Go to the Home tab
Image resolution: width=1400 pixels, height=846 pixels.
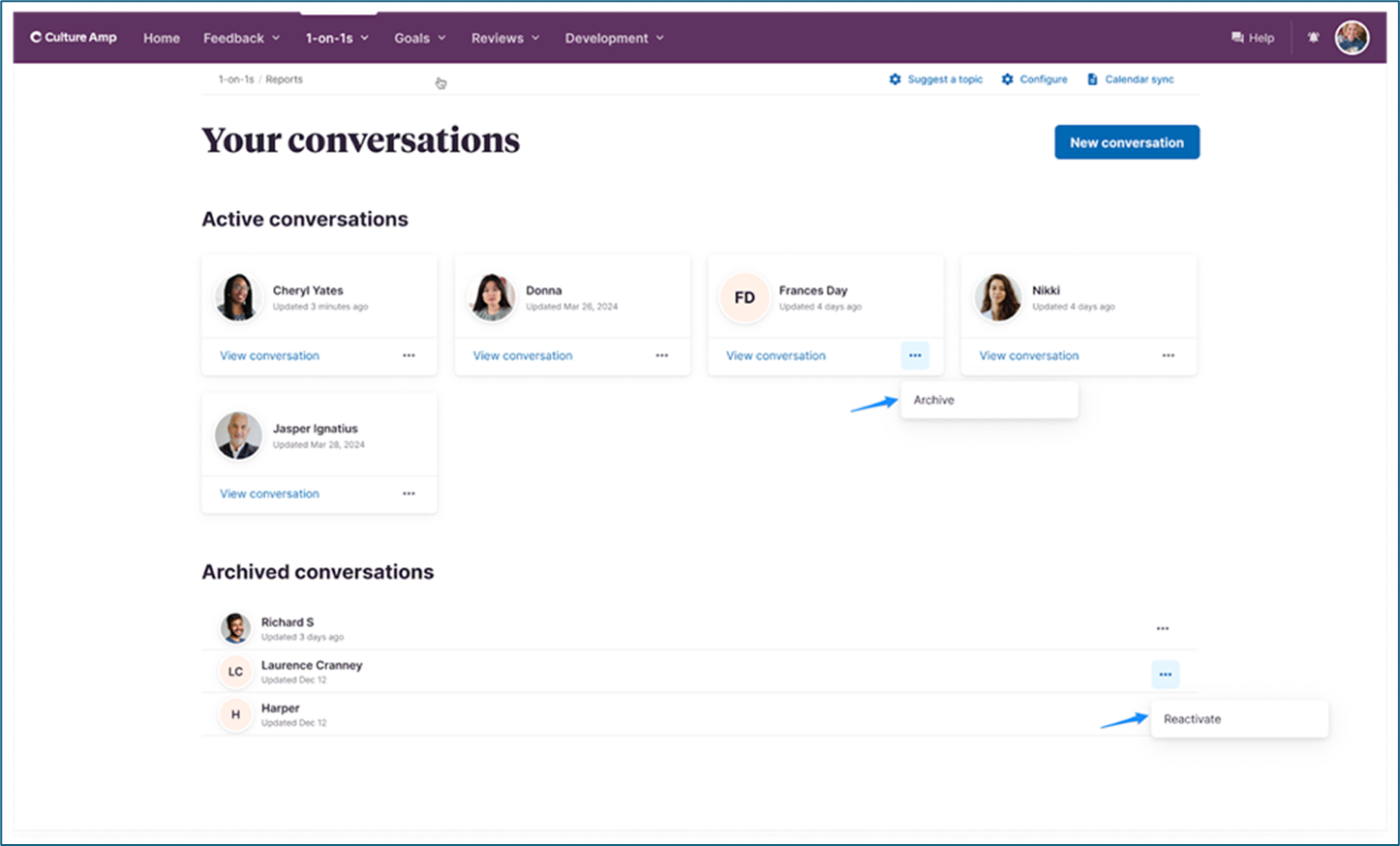tap(162, 38)
